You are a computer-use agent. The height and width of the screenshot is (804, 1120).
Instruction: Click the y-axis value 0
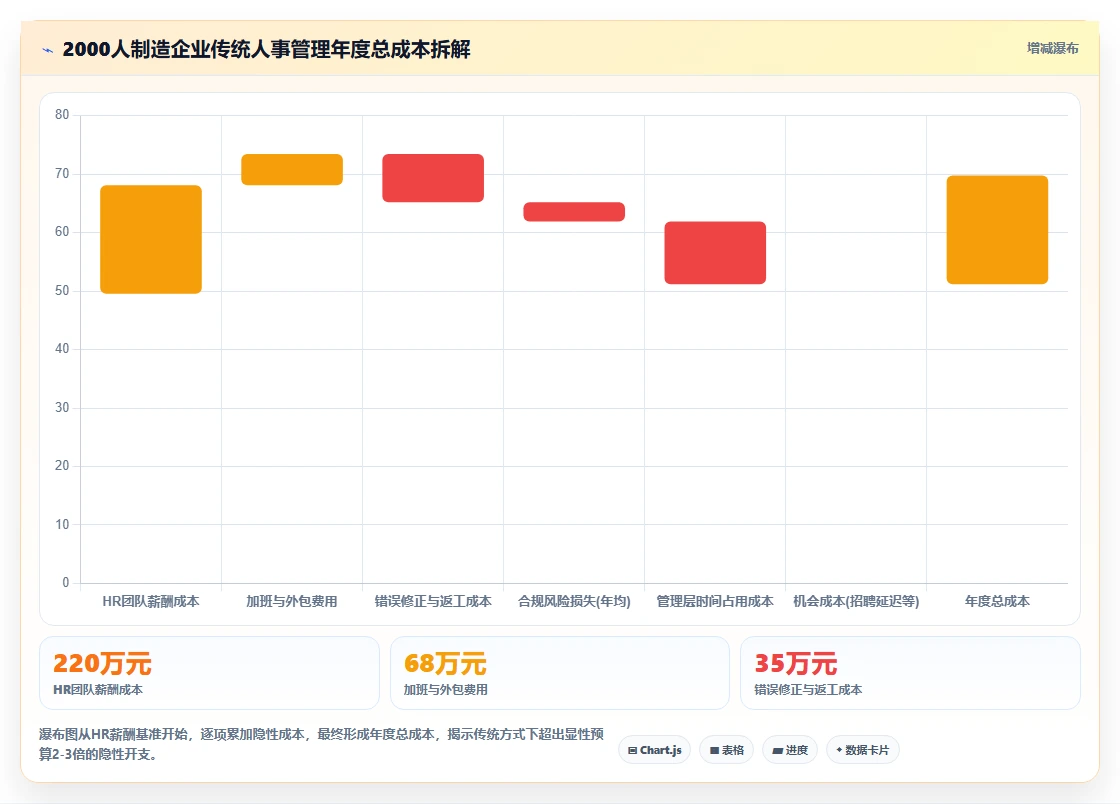[66, 583]
